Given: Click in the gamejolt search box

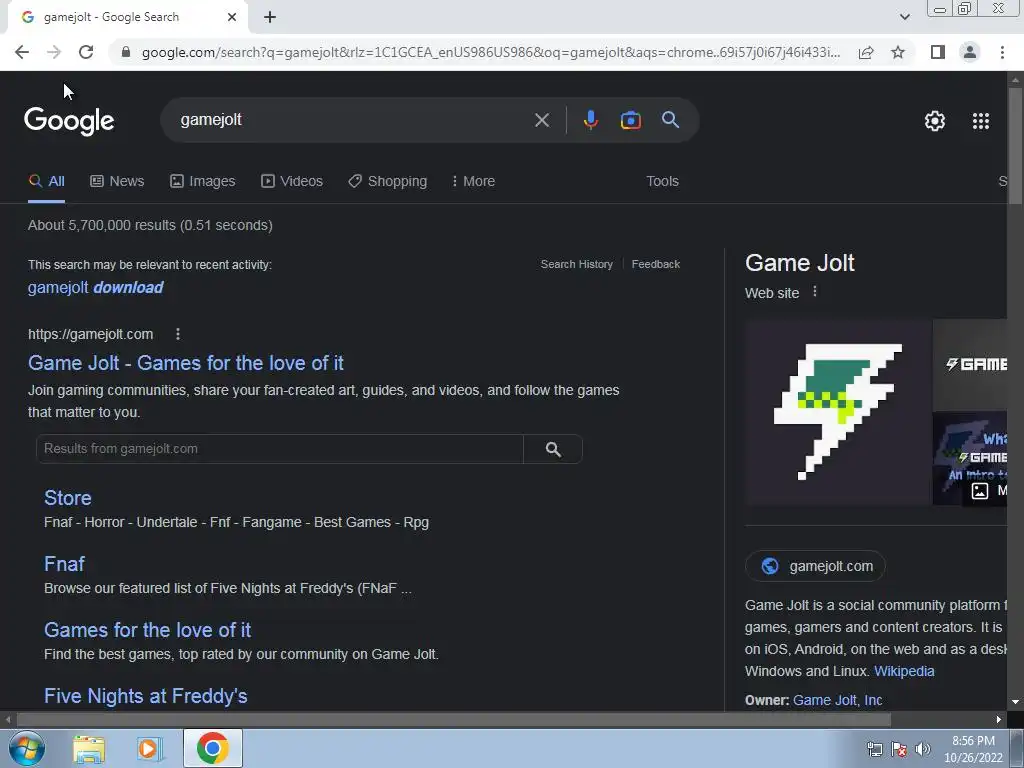Looking at the screenshot, I should point(353,120).
